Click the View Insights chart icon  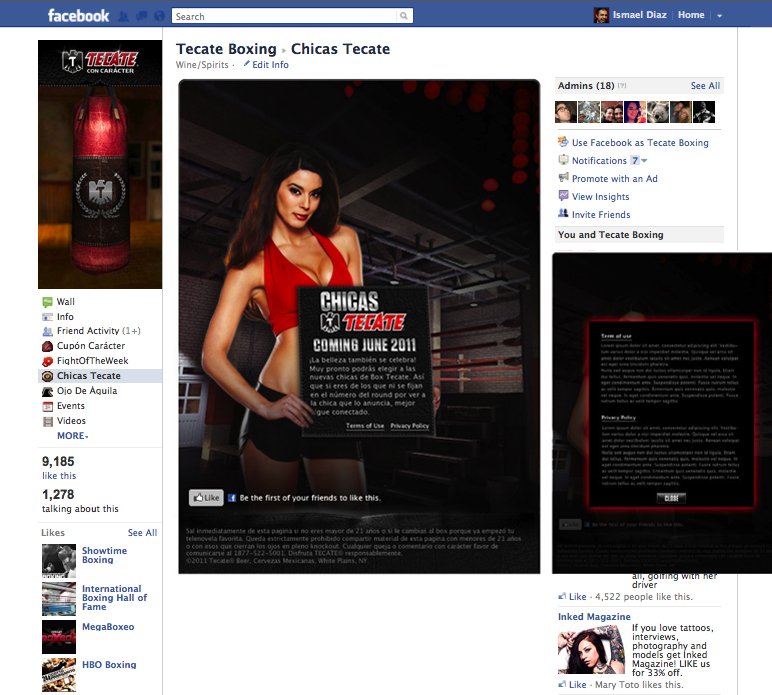563,196
